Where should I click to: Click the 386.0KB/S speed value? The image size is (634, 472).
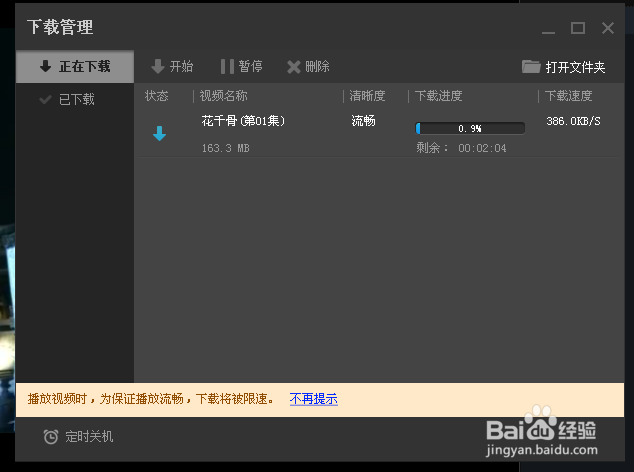tap(573, 121)
